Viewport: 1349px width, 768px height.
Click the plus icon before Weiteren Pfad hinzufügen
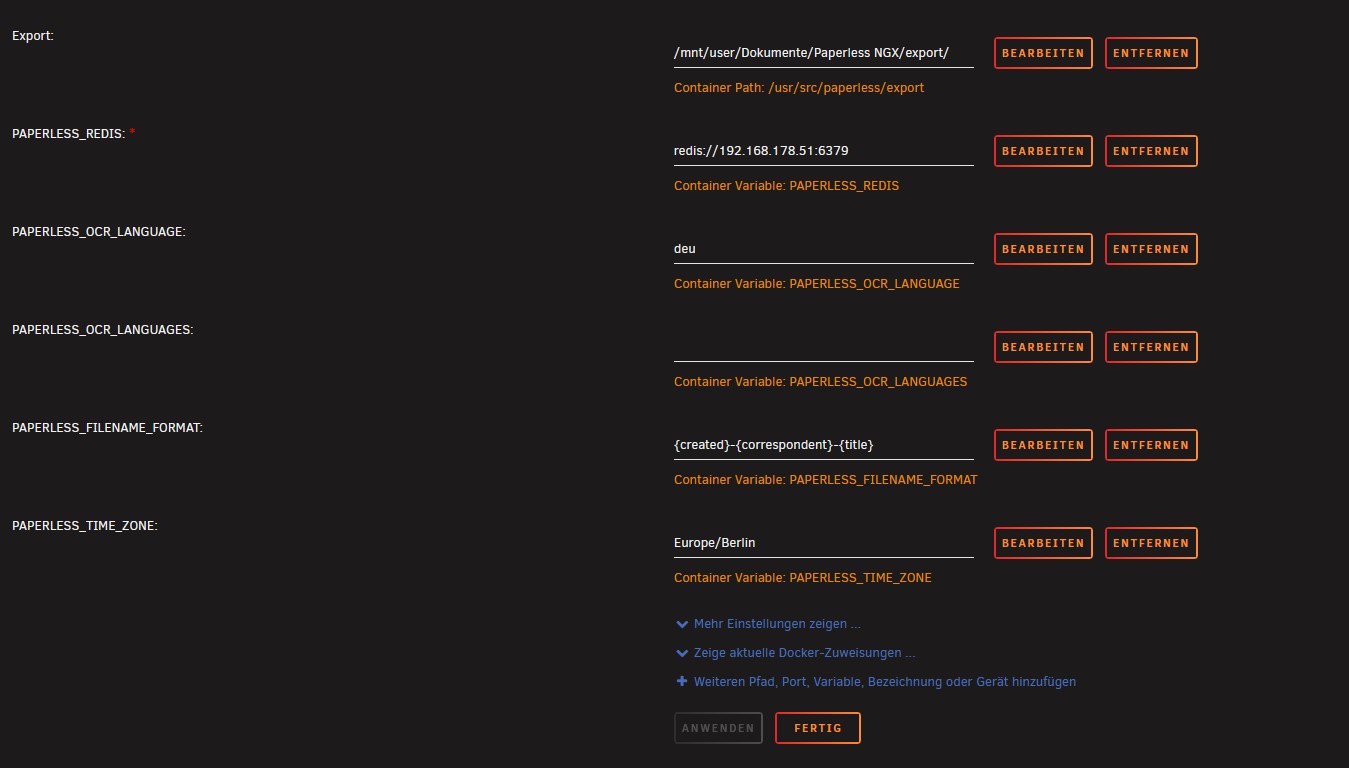point(682,681)
